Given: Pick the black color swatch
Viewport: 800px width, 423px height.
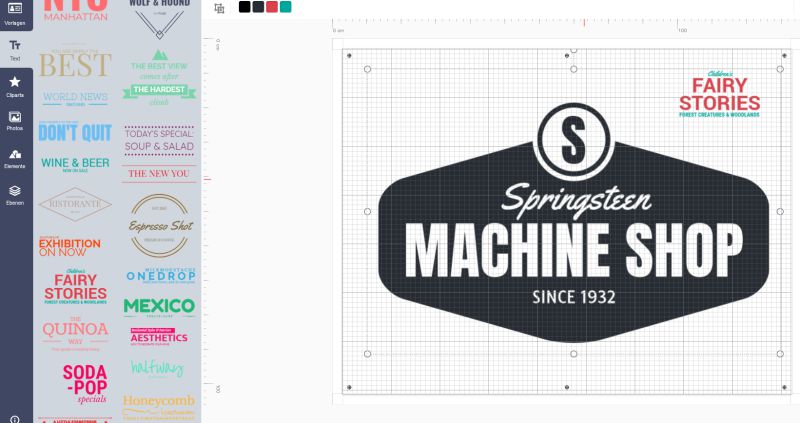Looking at the screenshot, I should pos(245,7).
